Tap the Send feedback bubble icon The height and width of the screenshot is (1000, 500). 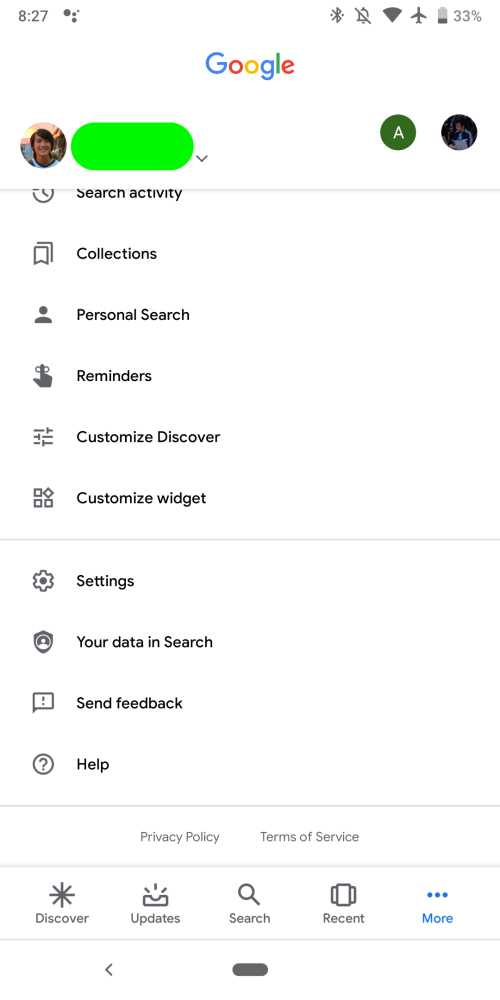43,703
